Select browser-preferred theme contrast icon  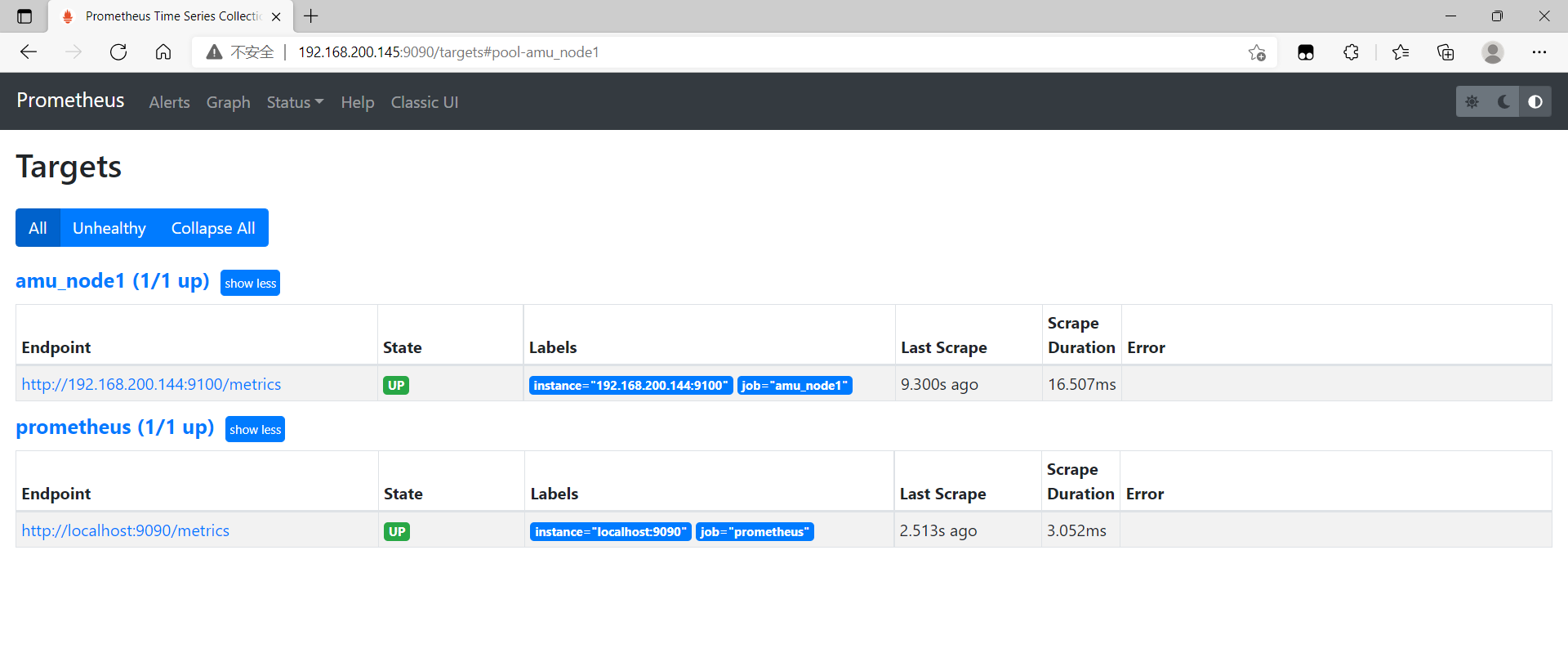[1535, 101]
